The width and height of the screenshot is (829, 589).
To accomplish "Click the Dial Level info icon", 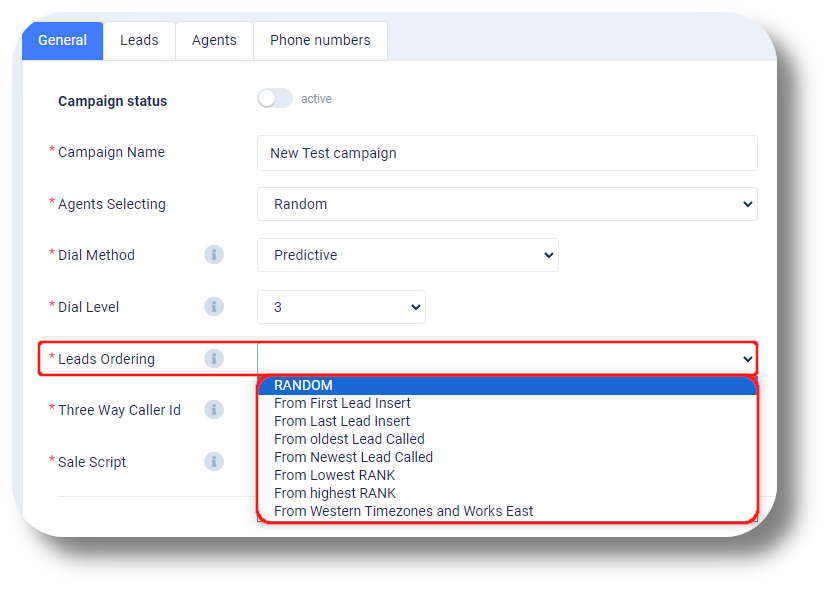I will pos(214,307).
